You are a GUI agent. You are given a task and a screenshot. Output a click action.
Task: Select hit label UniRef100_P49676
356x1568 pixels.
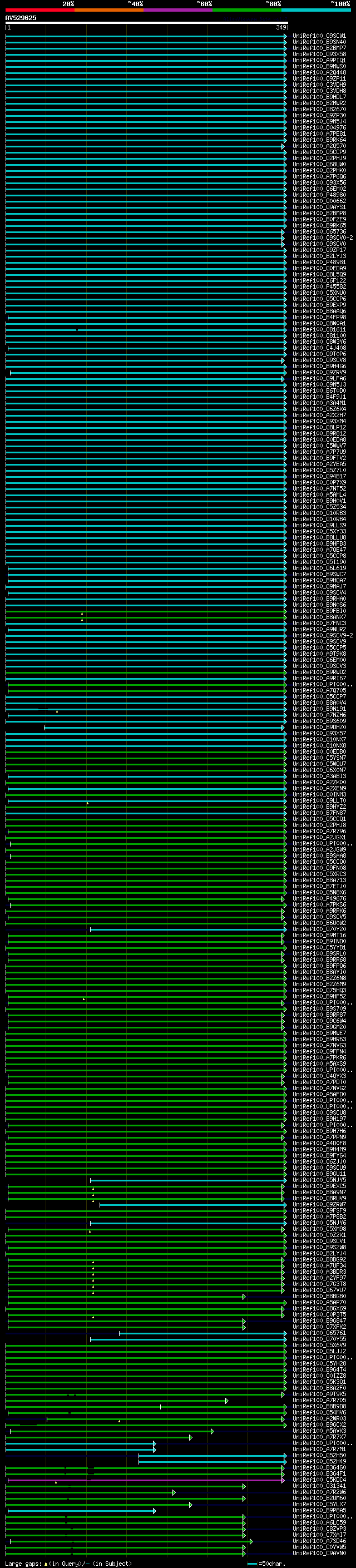pos(319,898)
